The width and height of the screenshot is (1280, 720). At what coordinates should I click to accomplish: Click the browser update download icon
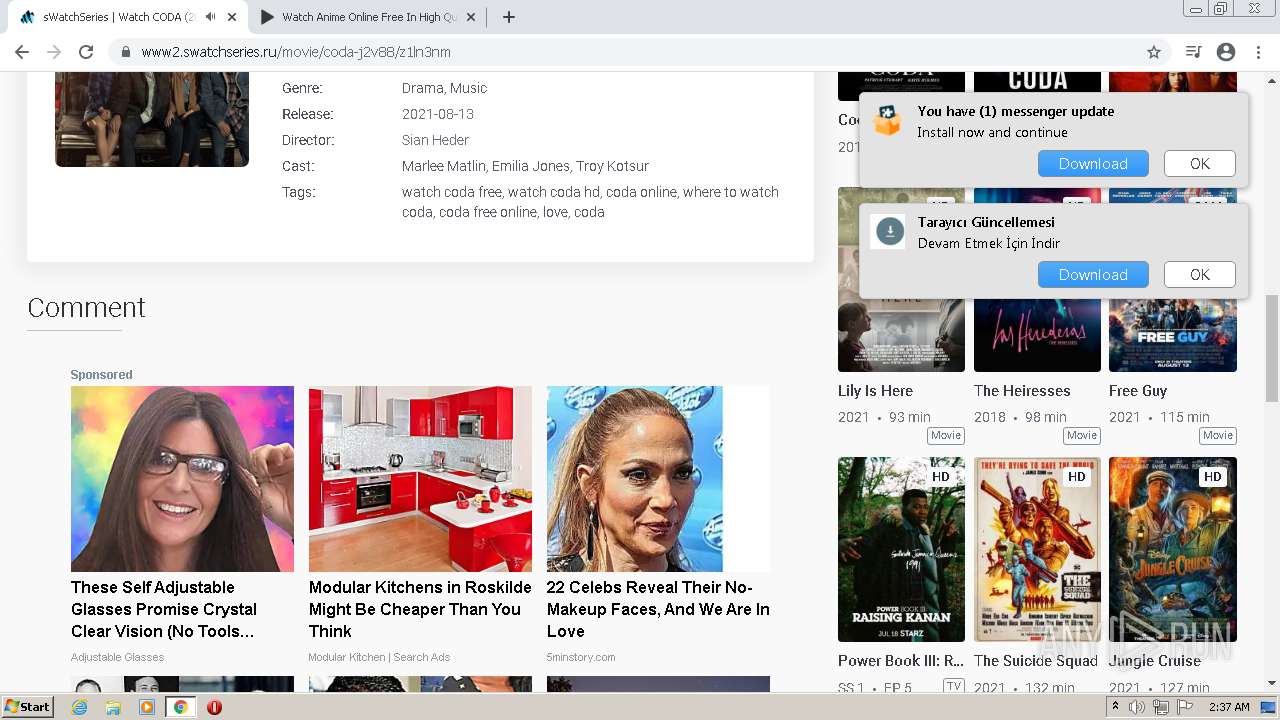(x=889, y=232)
